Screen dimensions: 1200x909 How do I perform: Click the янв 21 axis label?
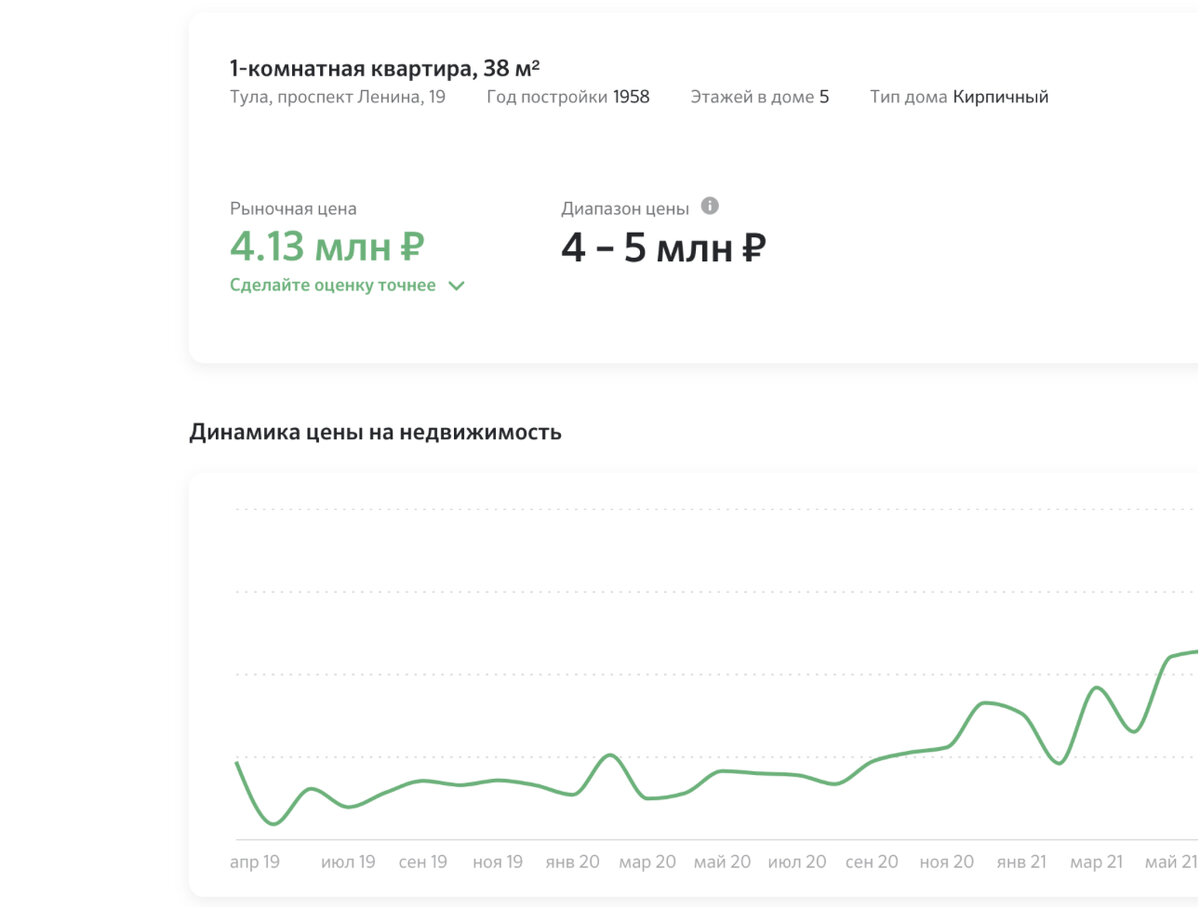[x=1022, y=862]
